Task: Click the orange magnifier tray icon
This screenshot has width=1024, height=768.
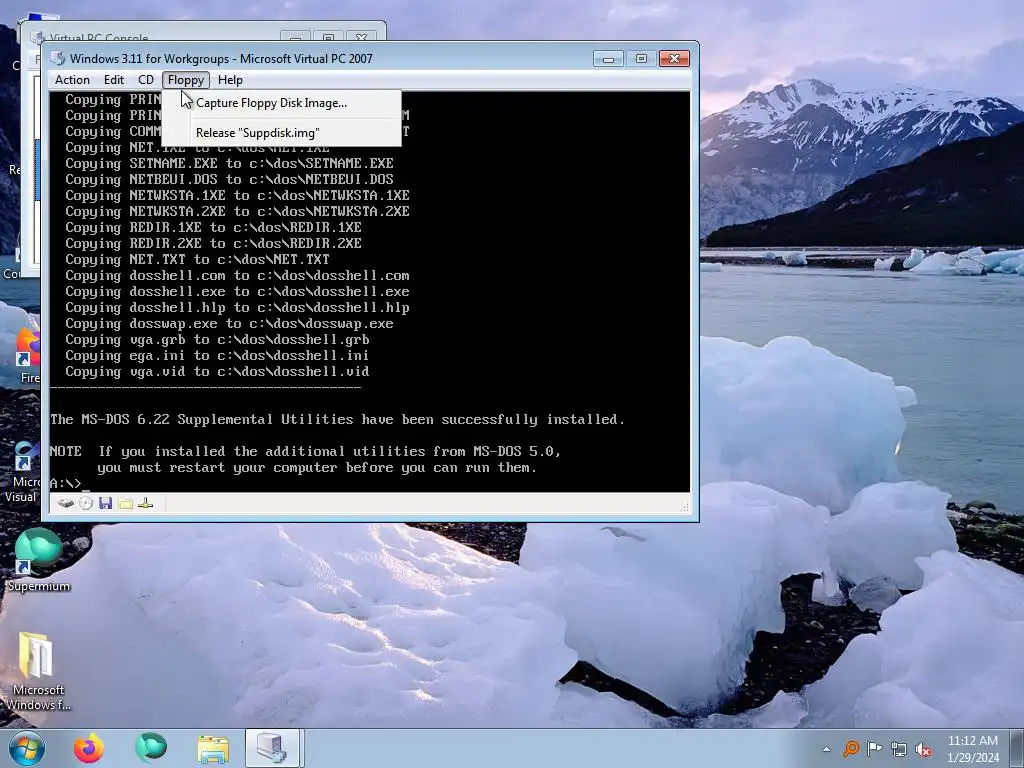Action: (850, 748)
